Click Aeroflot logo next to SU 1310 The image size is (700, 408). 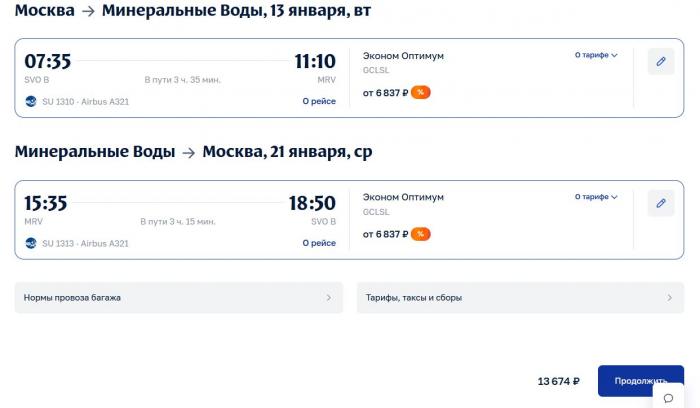(32, 102)
